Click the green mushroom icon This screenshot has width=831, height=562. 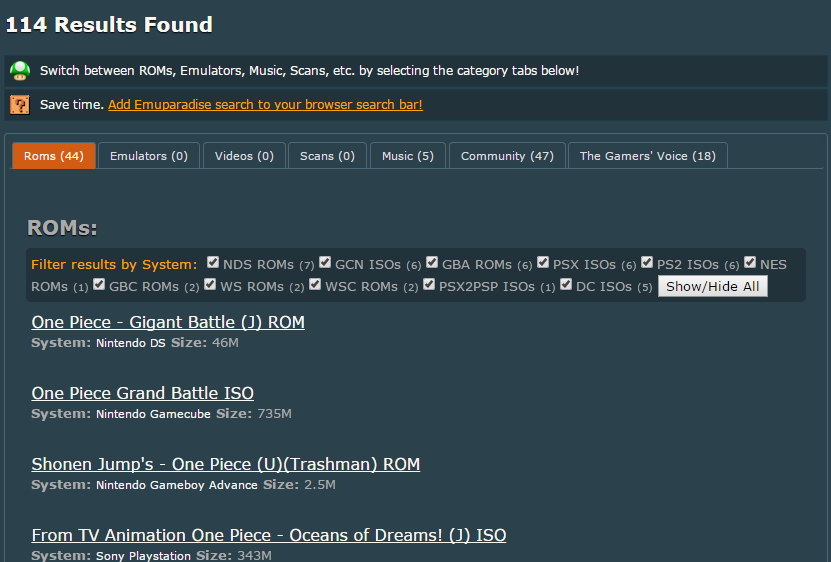point(20,71)
